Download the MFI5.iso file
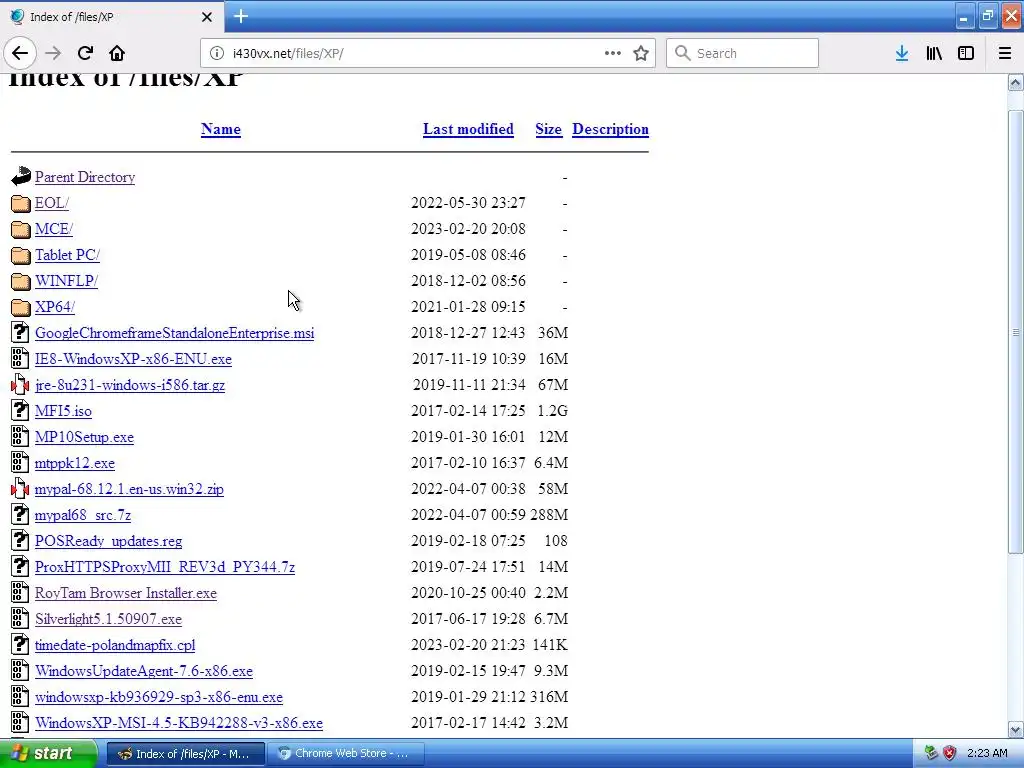The height and width of the screenshot is (768, 1024). point(63,411)
